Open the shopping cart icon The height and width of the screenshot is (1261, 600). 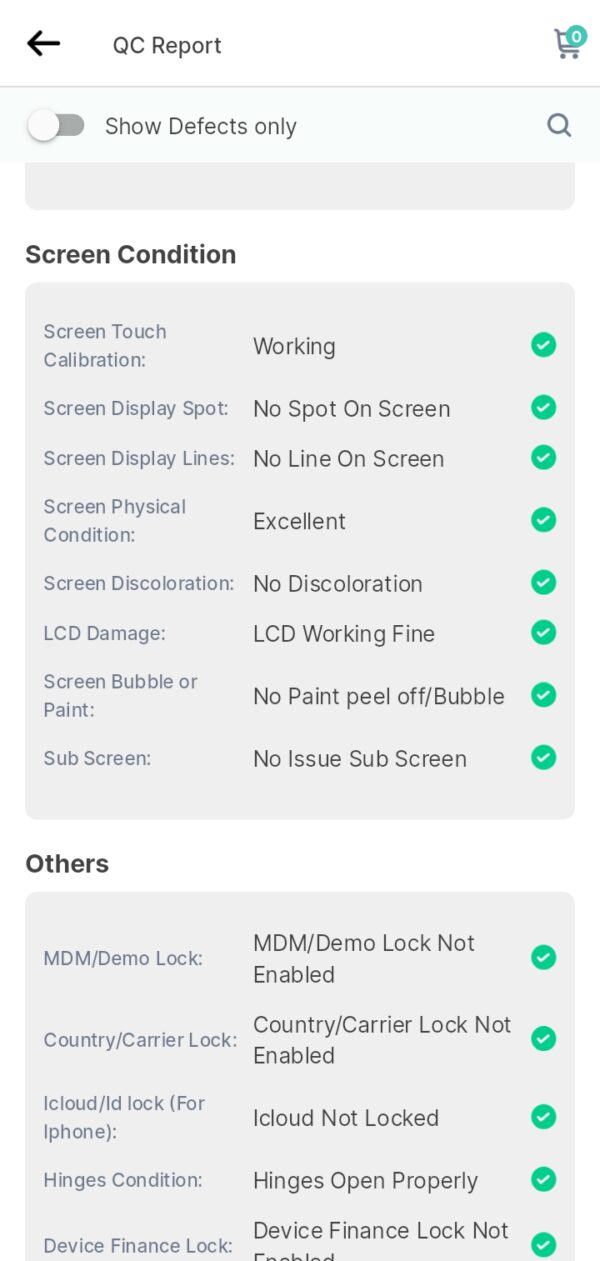[569, 43]
